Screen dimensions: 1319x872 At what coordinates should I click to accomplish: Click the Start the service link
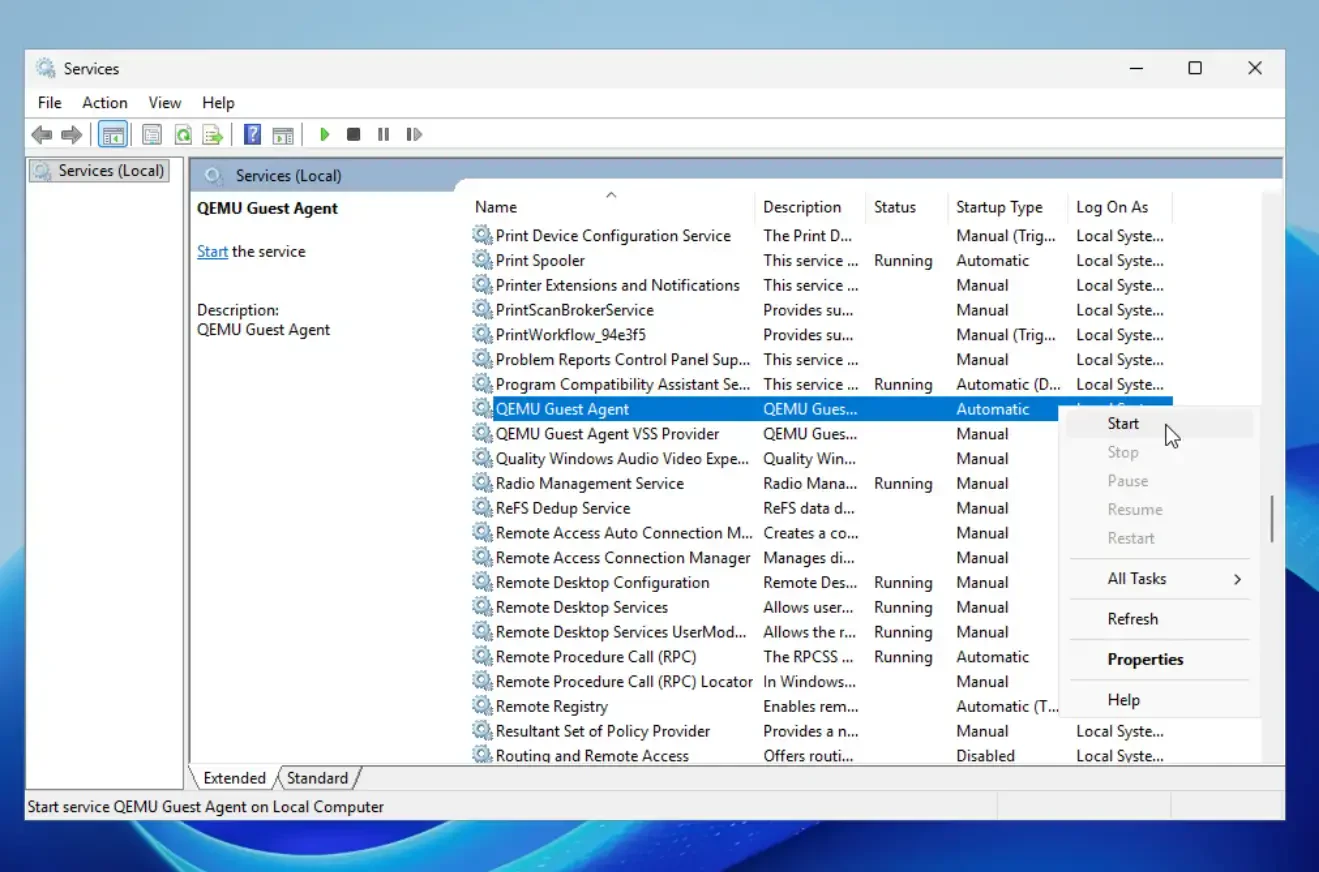212,252
